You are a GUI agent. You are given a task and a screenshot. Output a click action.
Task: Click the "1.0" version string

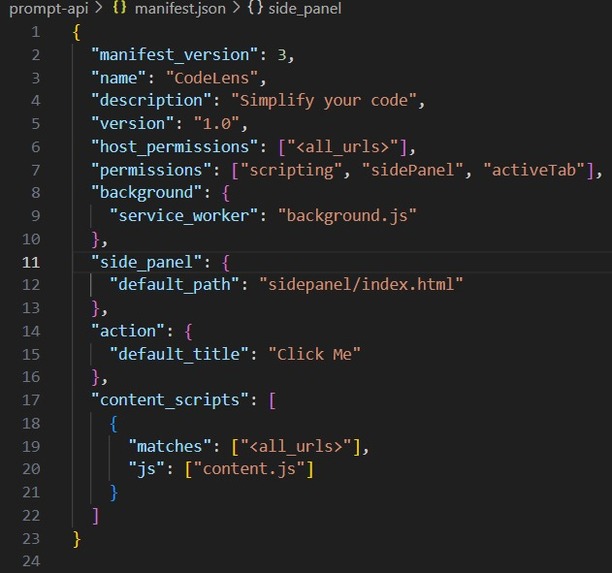tap(217, 124)
